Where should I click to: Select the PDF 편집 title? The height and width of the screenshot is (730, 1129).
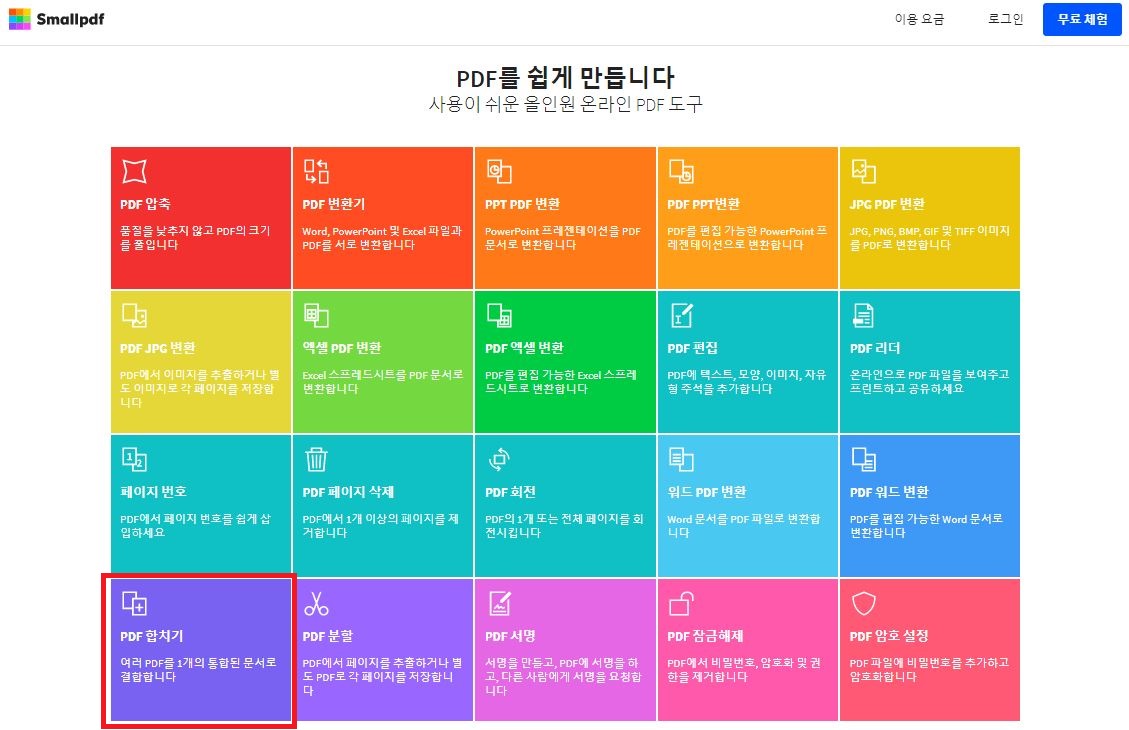(693, 348)
